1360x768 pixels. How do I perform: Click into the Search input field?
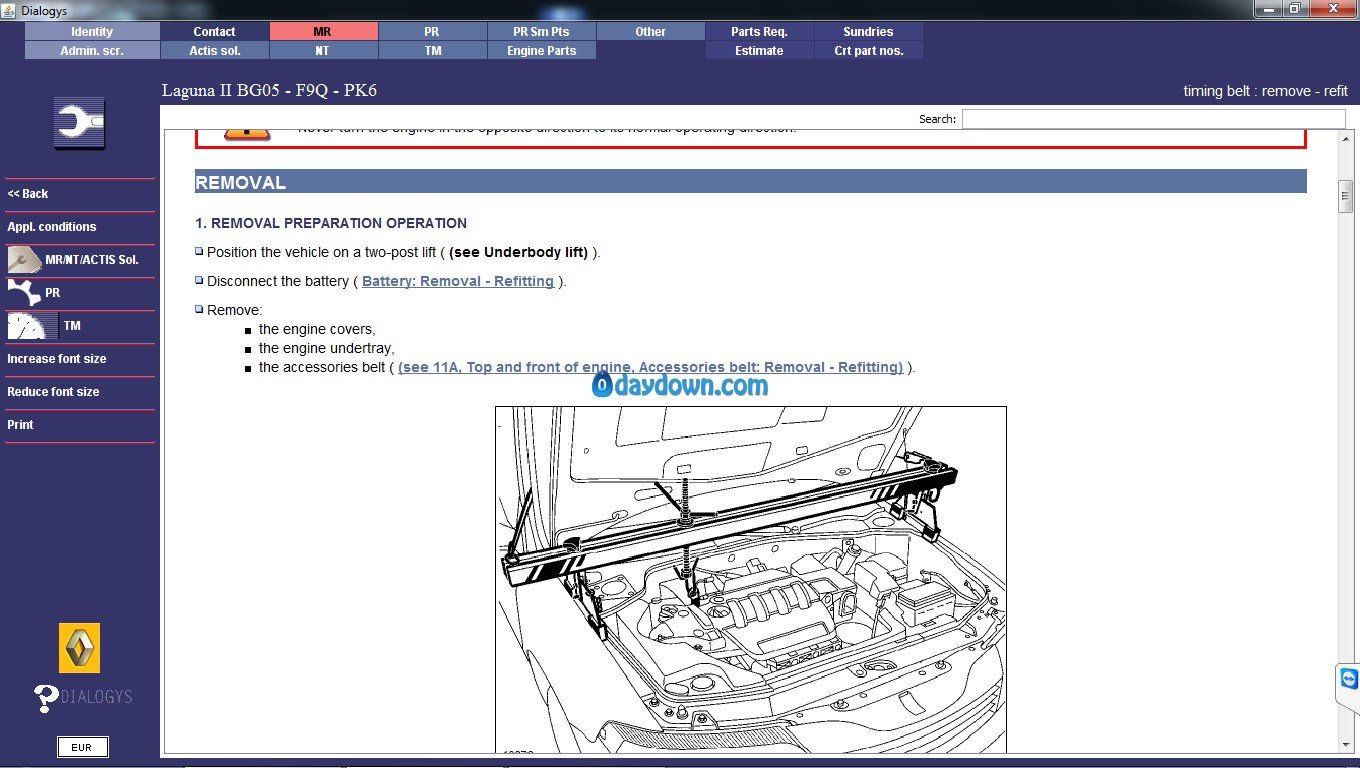pos(1153,119)
